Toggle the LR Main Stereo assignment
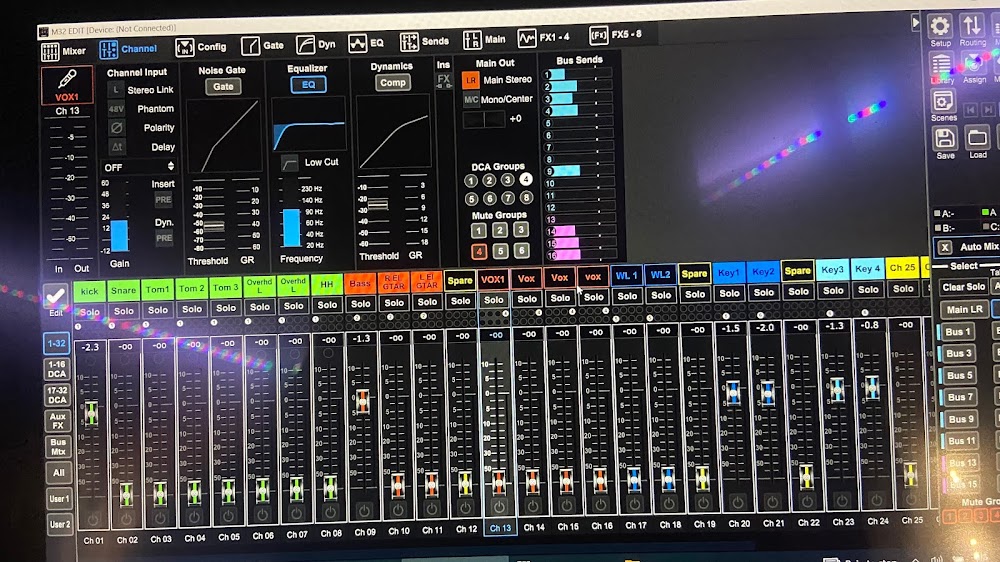The height and width of the screenshot is (562, 1000). (471, 80)
